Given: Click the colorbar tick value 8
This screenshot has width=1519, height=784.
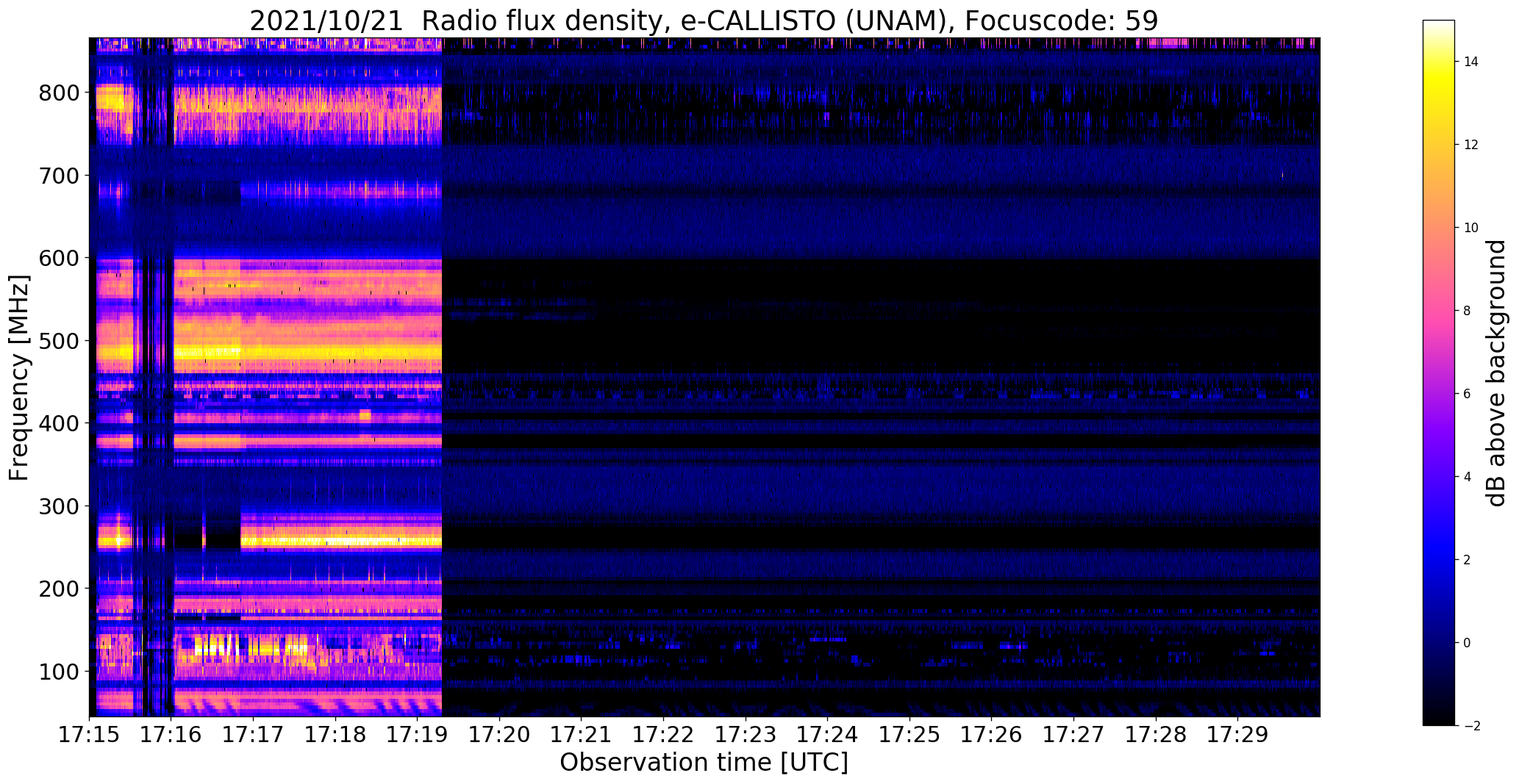Looking at the screenshot, I should coord(1468,311).
